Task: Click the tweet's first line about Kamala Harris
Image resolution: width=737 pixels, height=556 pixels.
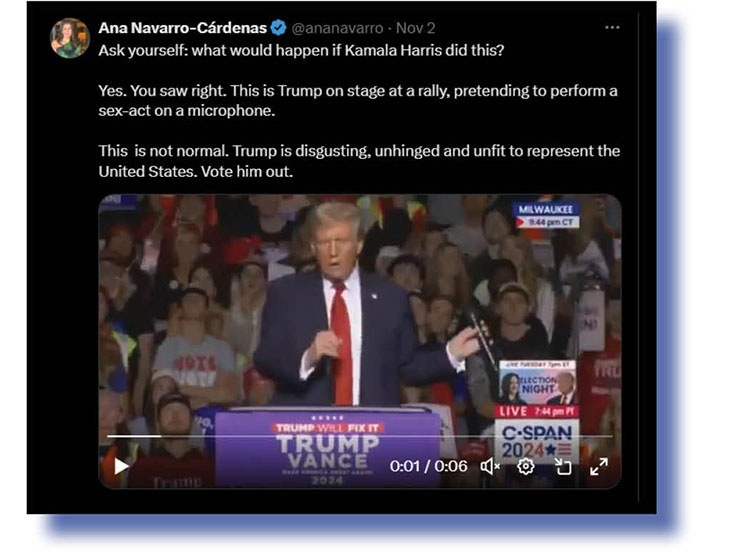Action: (x=301, y=50)
